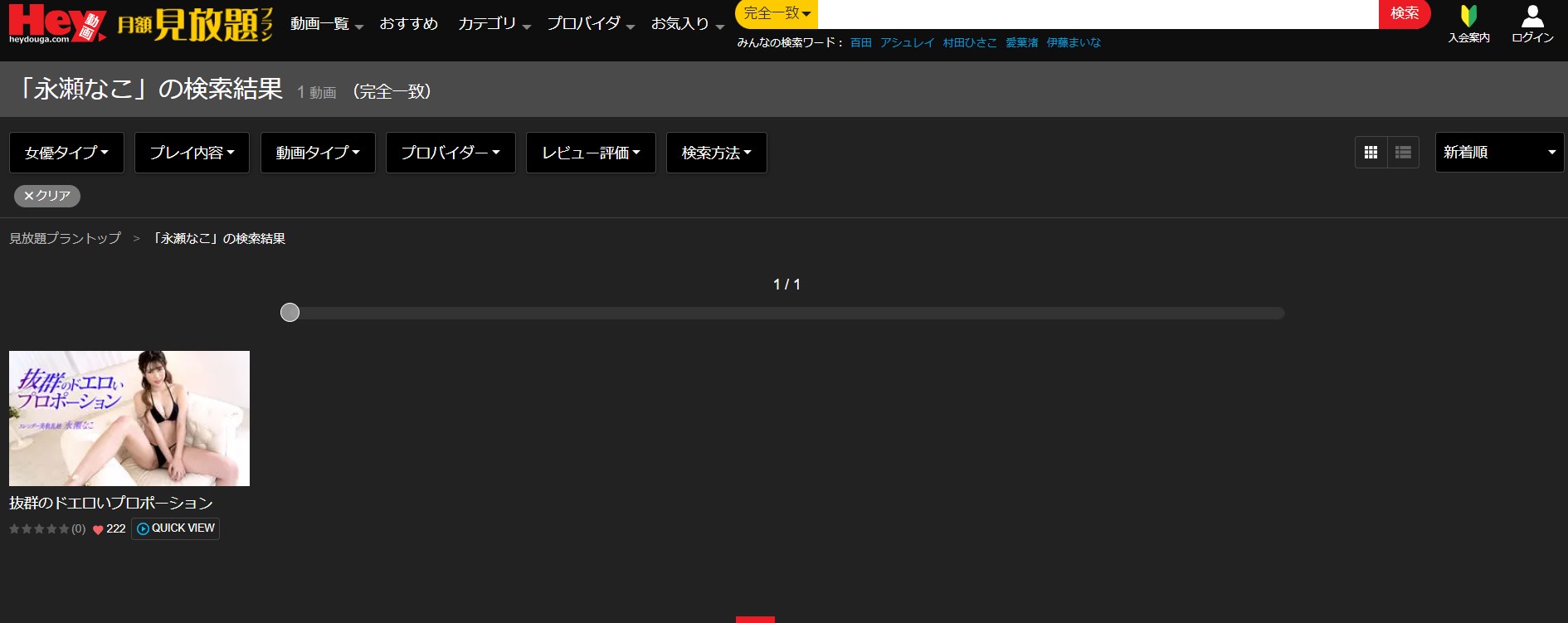
Task: Open the 完全一致 search mode dropdown
Action: click(777, 14)
